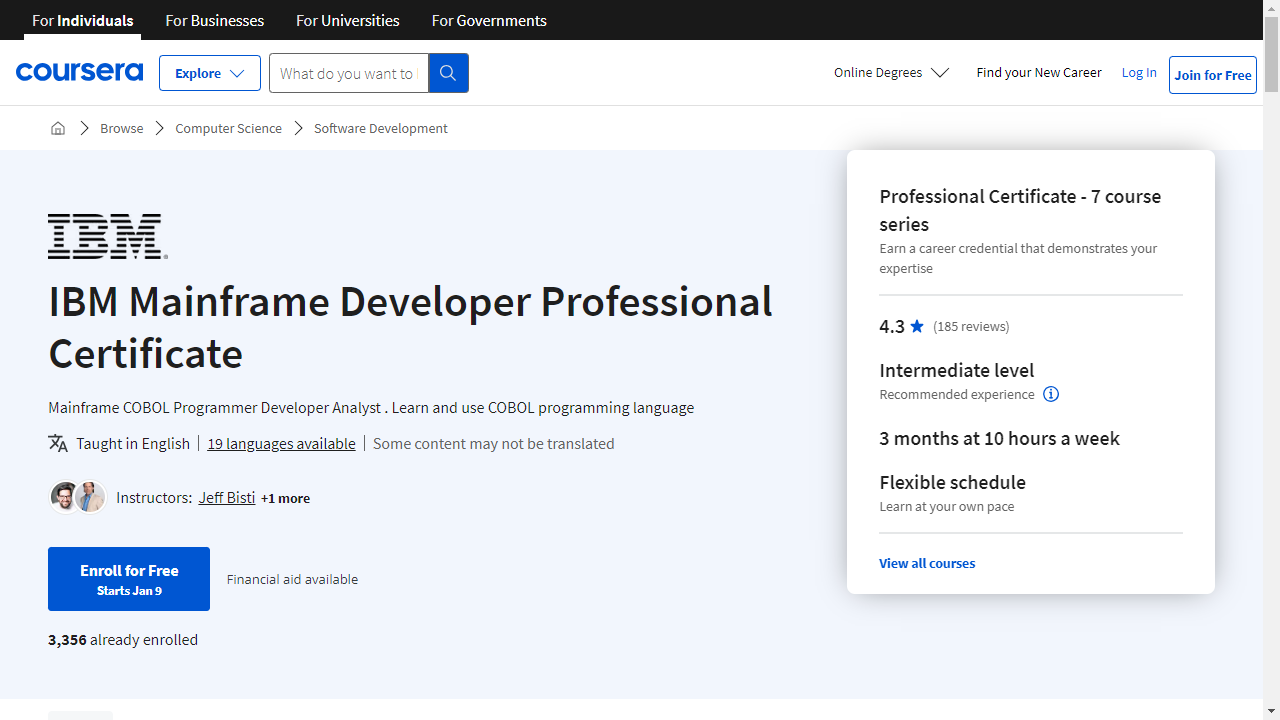1280x720 pixels.
Task: Click the Log In link
Action: click(x=1139, y=72)
